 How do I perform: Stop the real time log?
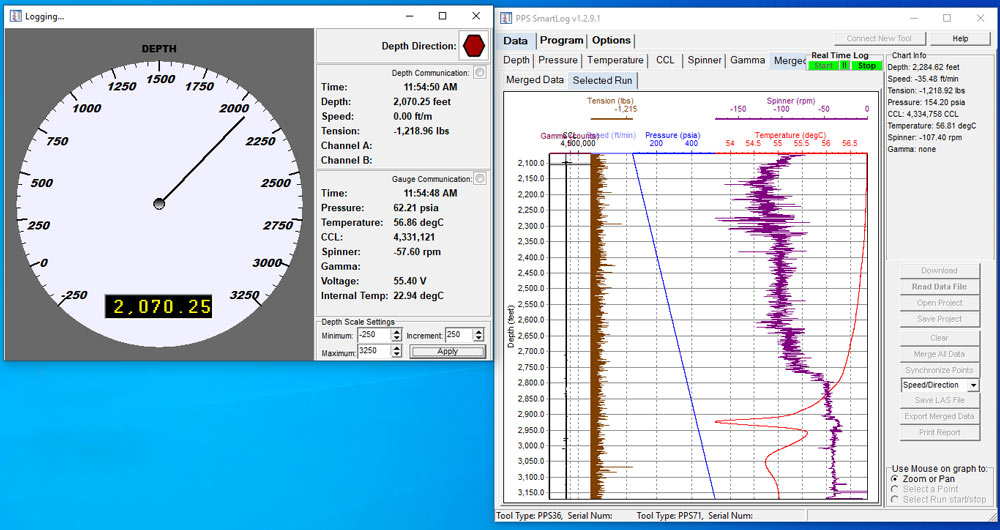[866, 65]
